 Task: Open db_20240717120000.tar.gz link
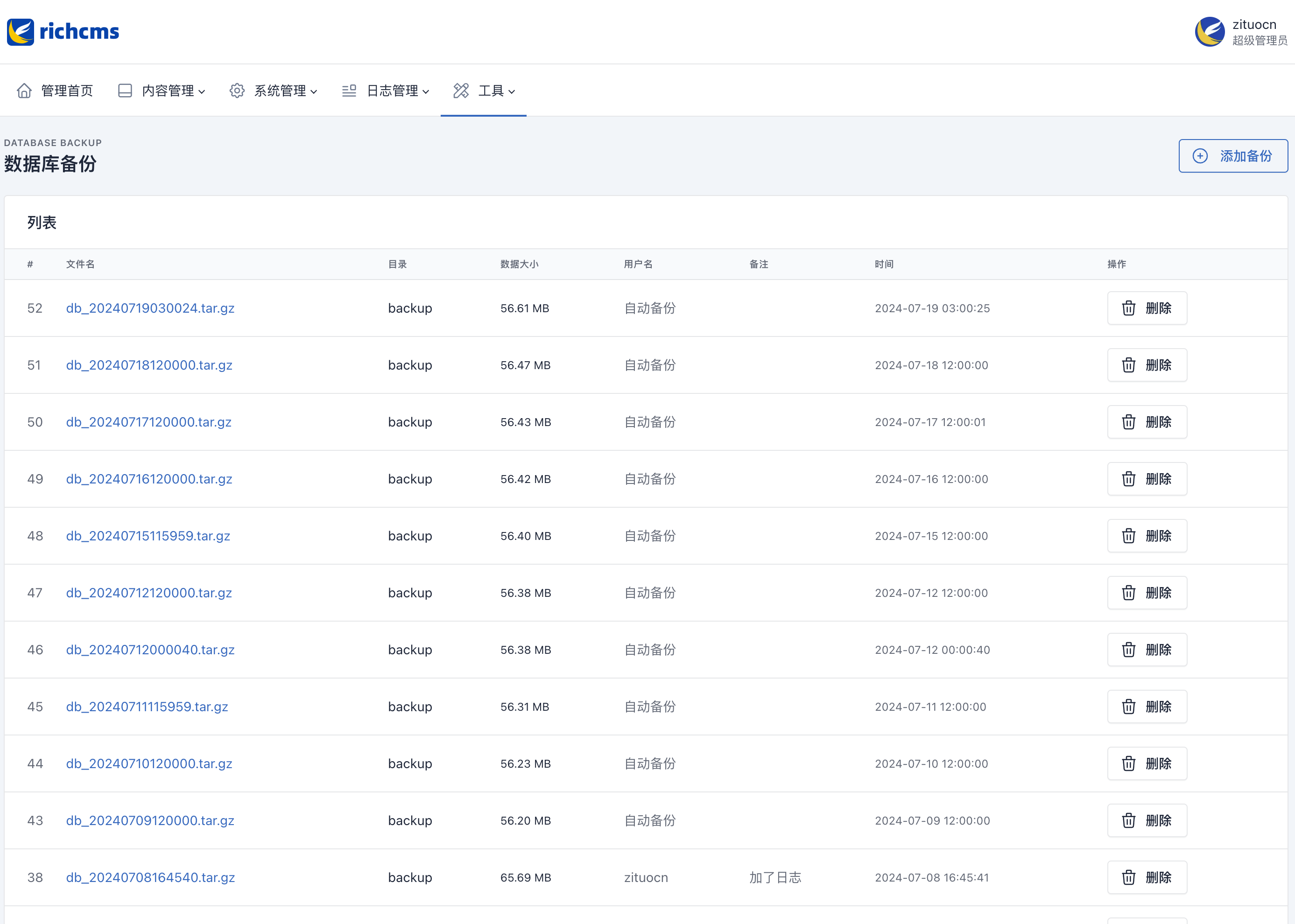pyautogui.click(x=148, y=421)
